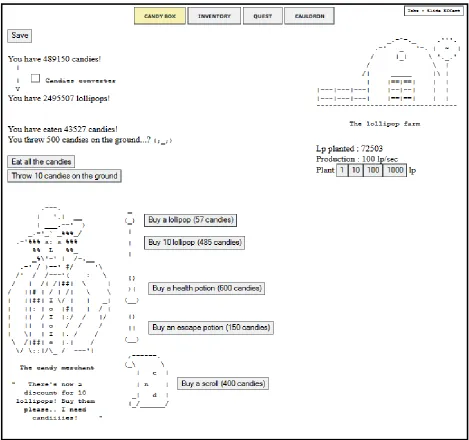
Task: Click the 'You have 2495507 lollipops!' text
Action: [x=59, y=98]
